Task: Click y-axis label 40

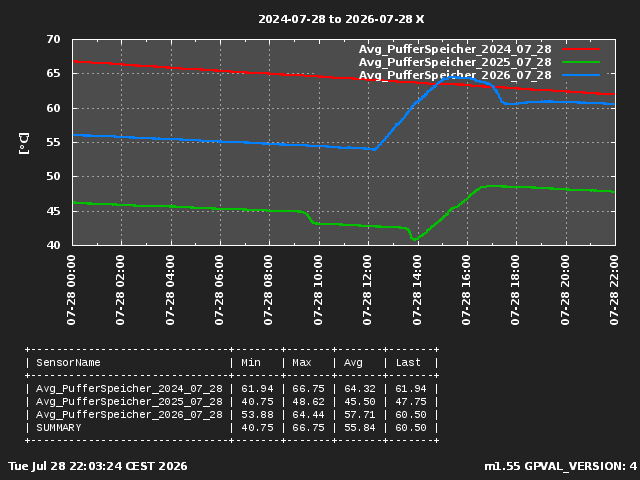Action: tap(53, 245)
